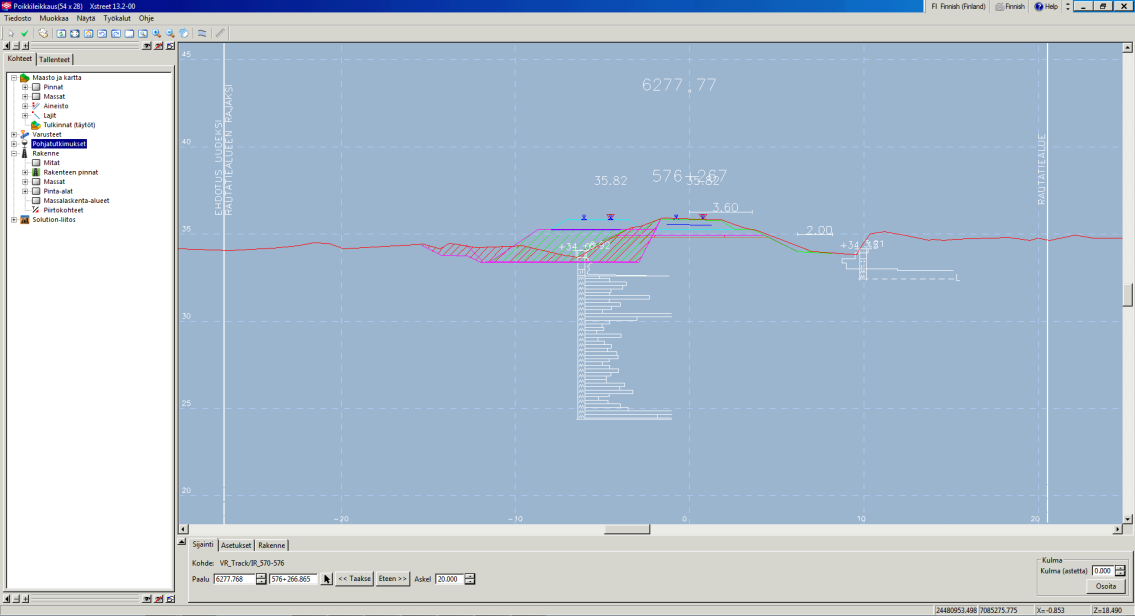Image resolution: width=1135 pixels, height=616 pixels.
Task: Click the zoom in magnifier icon
Action: (x=156, y=33)
